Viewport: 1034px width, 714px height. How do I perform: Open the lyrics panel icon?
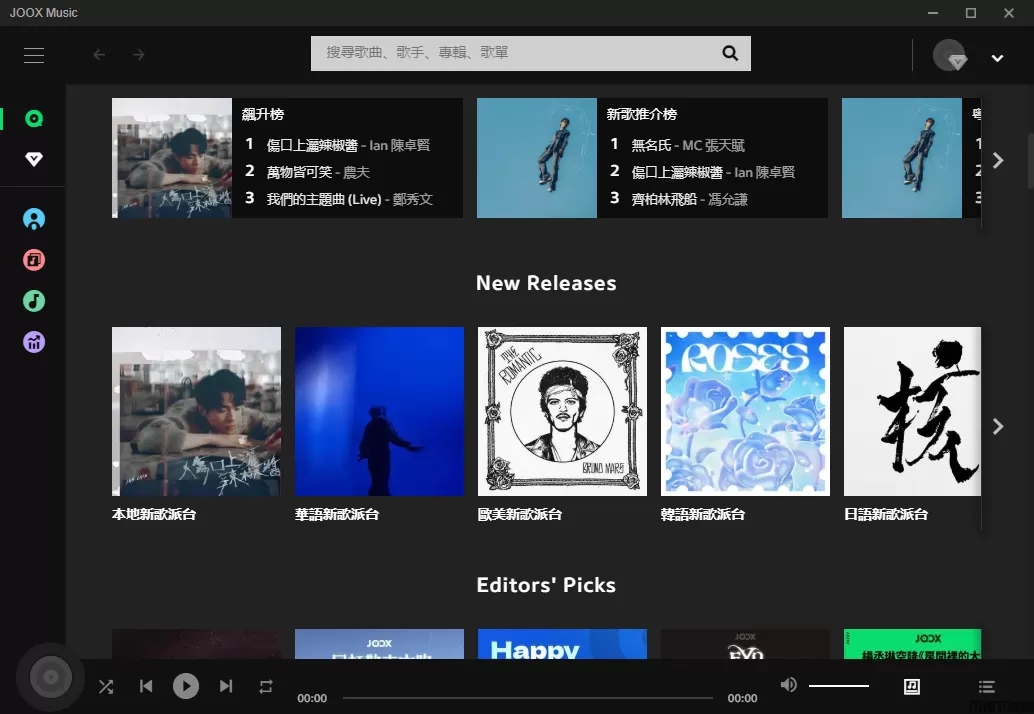(x=911, y=686)
